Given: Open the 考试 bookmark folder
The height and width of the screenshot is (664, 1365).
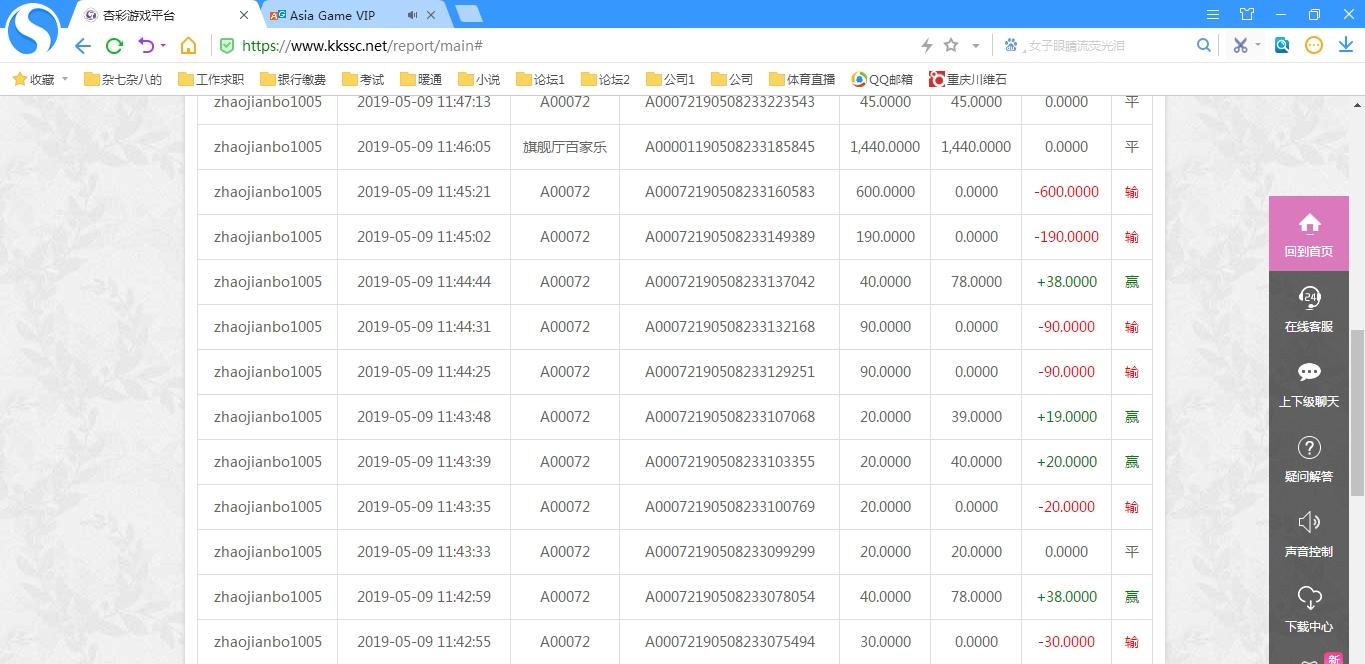Looking at the screenshot, I should click(x=363, y=79).
